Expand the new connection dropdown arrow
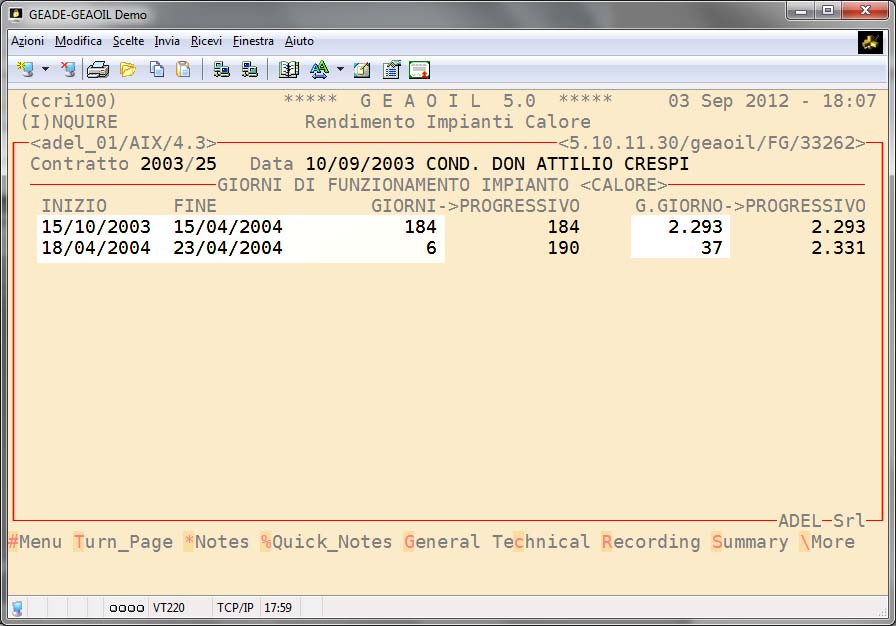The width and height of the screenshot is (896, 626). pos(45,70)
